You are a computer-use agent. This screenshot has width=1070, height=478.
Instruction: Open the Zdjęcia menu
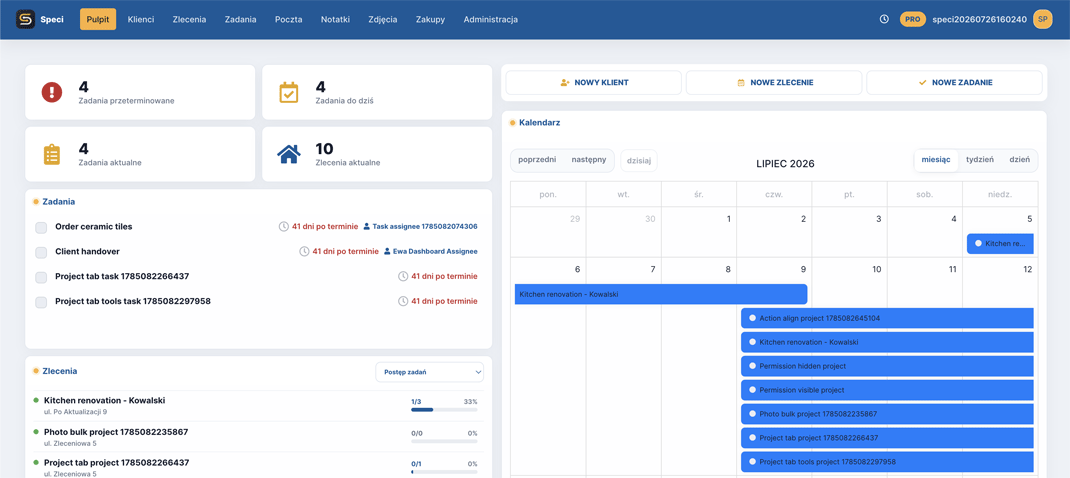382,19
